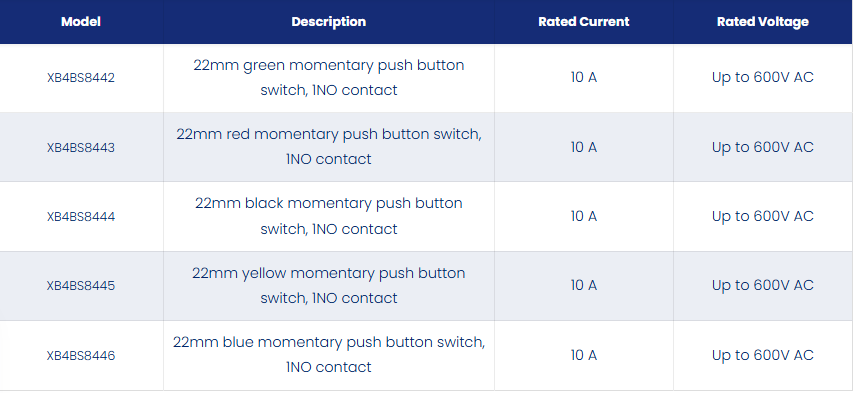This screenshot has height=393, width=854.
Task: Select model XB4BS8446 cell
Action: (x=81, y=355)
